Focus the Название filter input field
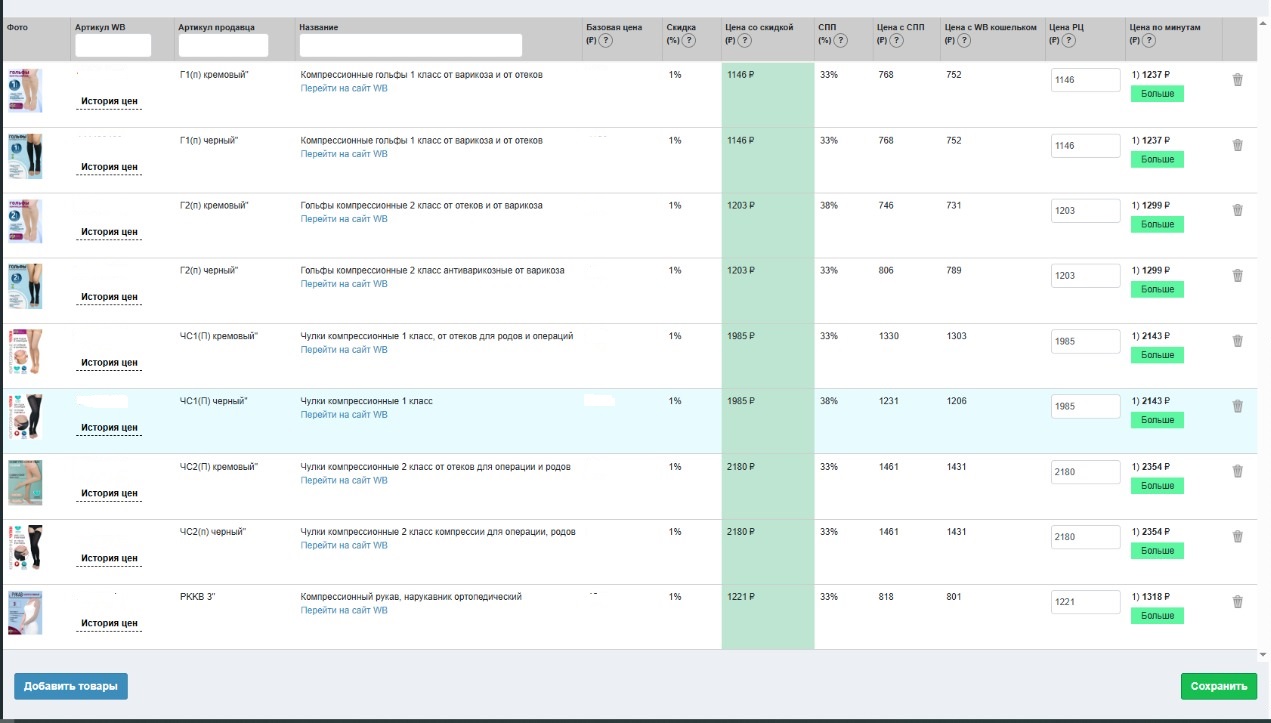This screenshot has width=1271, height=723. (411, 45)
